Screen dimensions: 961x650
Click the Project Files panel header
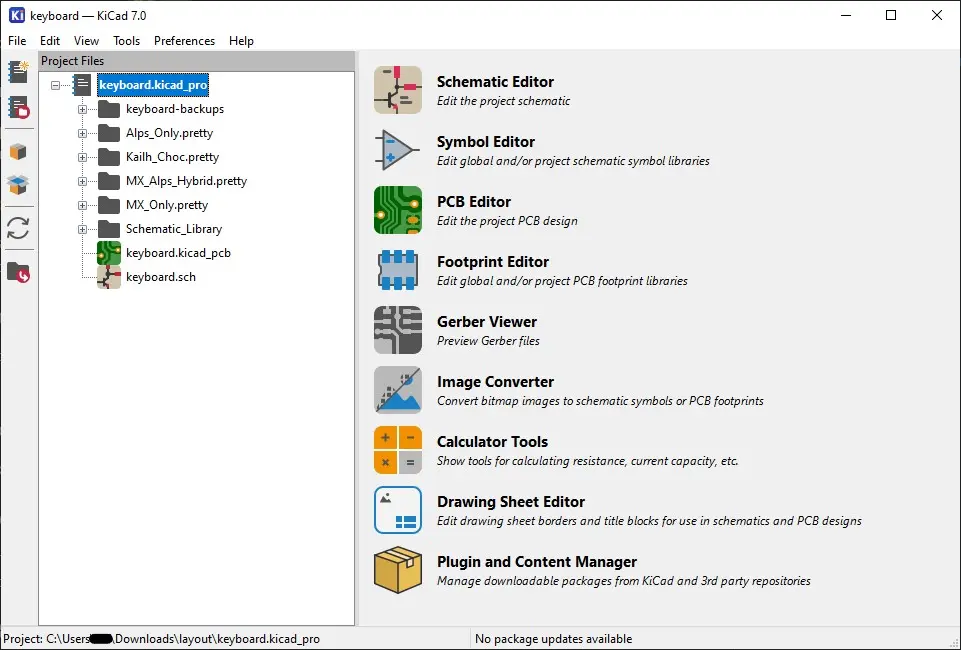197,61
